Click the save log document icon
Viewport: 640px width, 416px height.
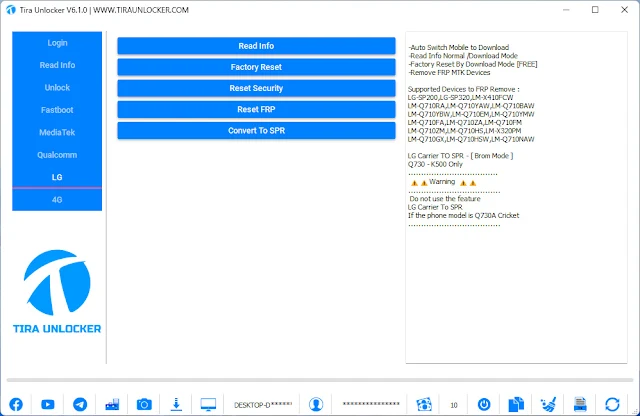tap(580, 405)
